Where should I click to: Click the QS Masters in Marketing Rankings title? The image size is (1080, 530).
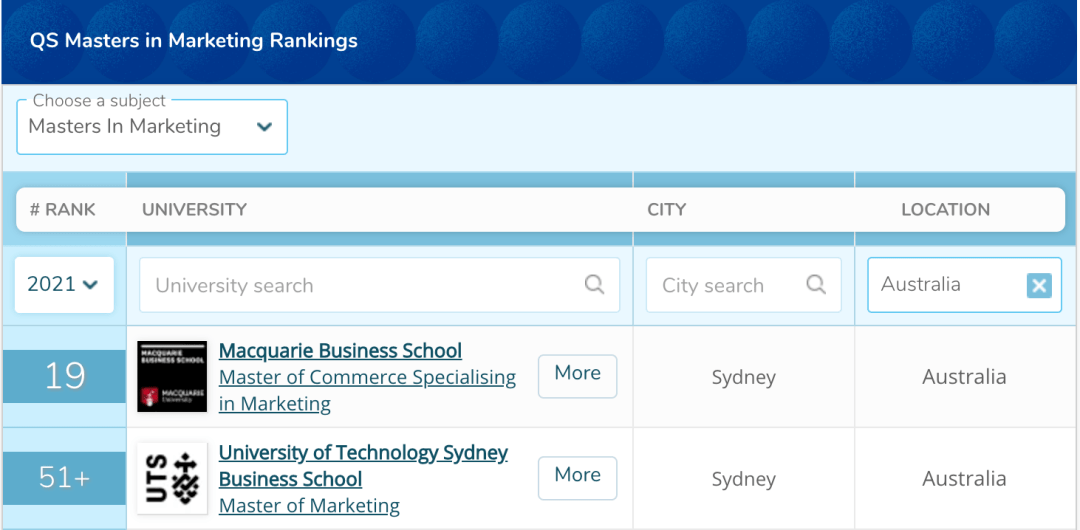pos(194,41)
